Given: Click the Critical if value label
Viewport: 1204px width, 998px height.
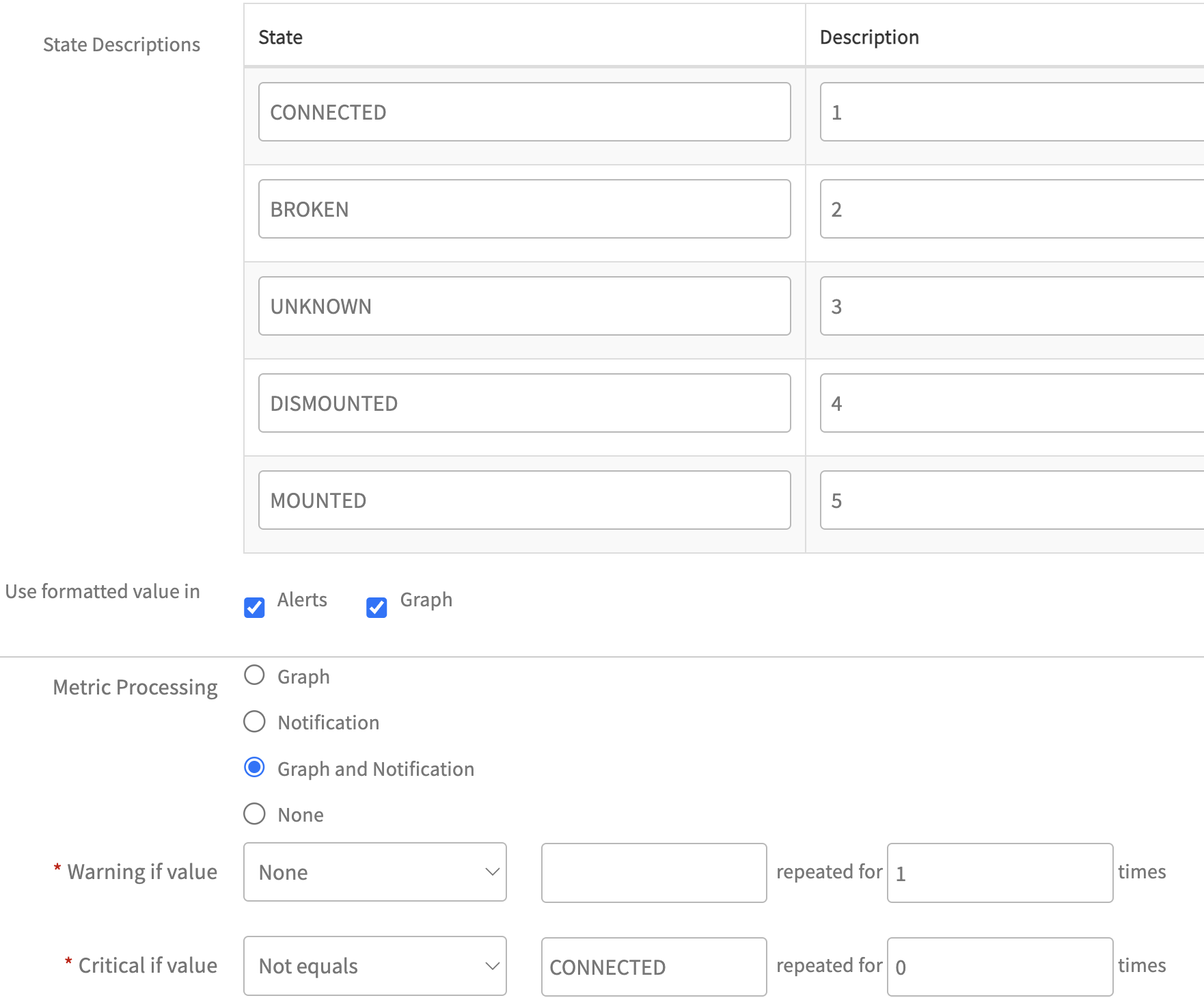Looking at the screenshot, I should (148, 965).
